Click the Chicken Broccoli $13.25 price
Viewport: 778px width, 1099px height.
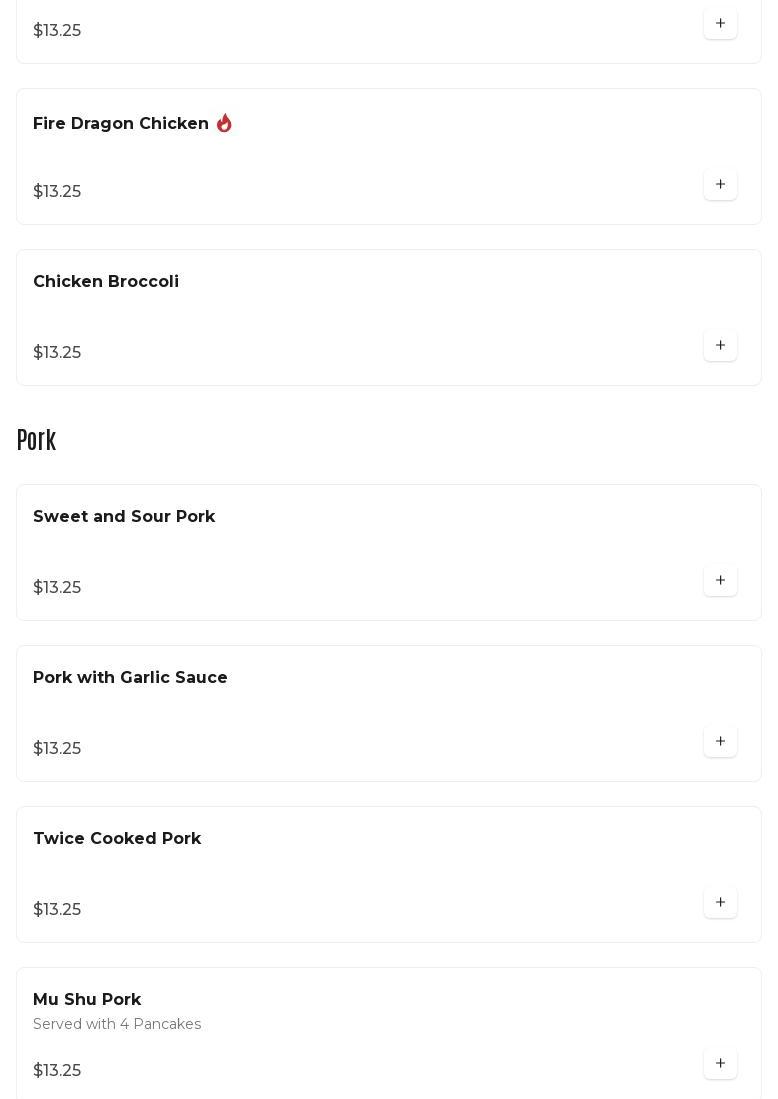click(57, 353)
